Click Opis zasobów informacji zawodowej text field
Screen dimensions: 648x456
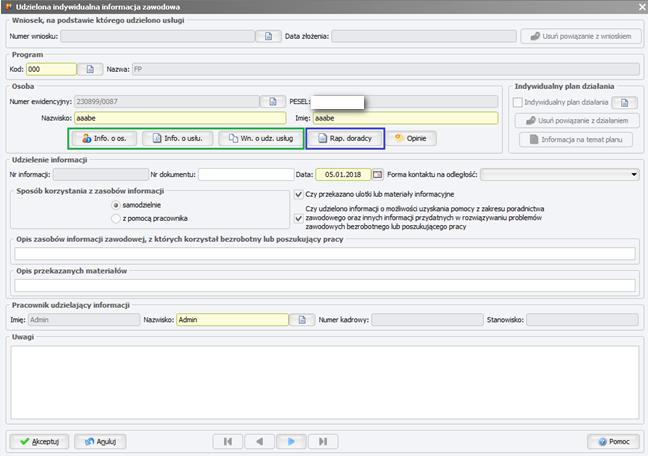coord(325,253)
